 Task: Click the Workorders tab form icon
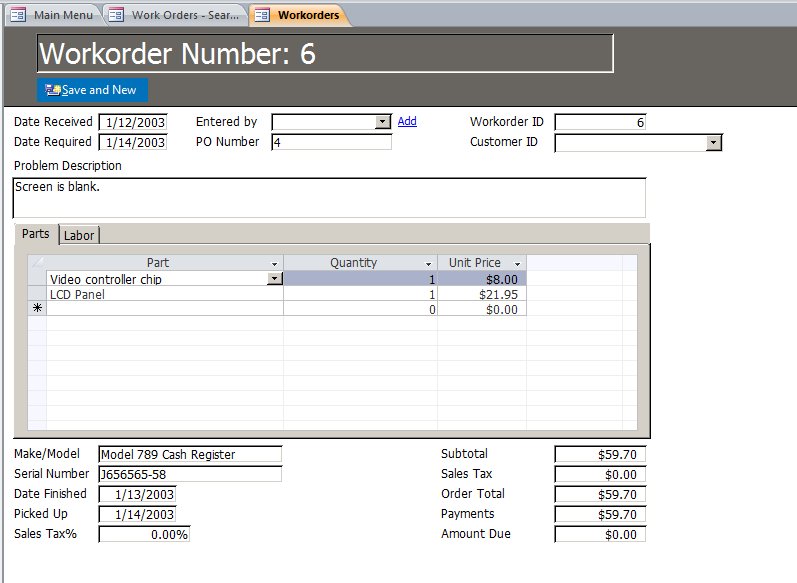click(x=262, y=15)
